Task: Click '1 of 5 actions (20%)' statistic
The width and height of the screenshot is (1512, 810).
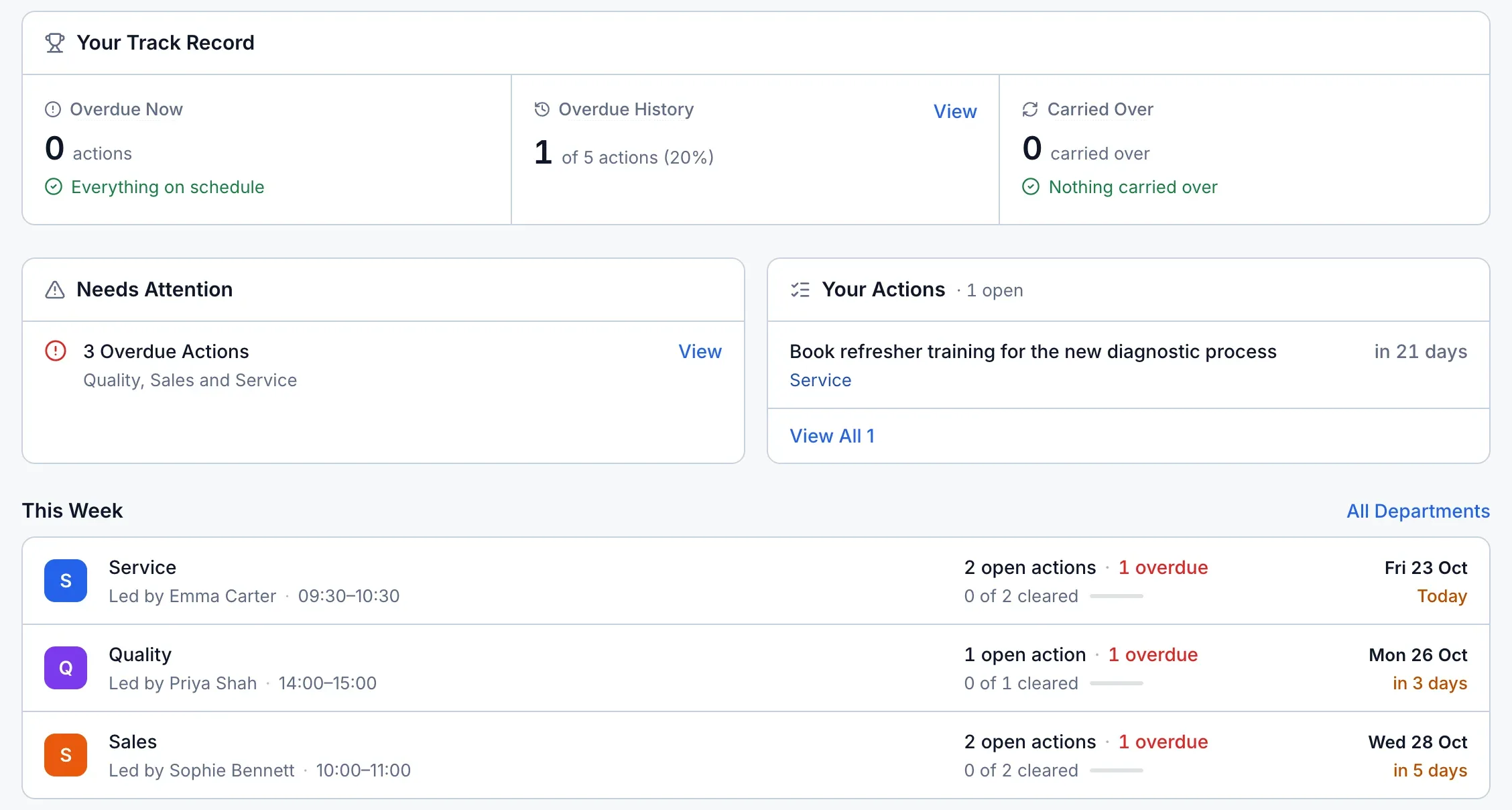Action: (x=623, y=153)
